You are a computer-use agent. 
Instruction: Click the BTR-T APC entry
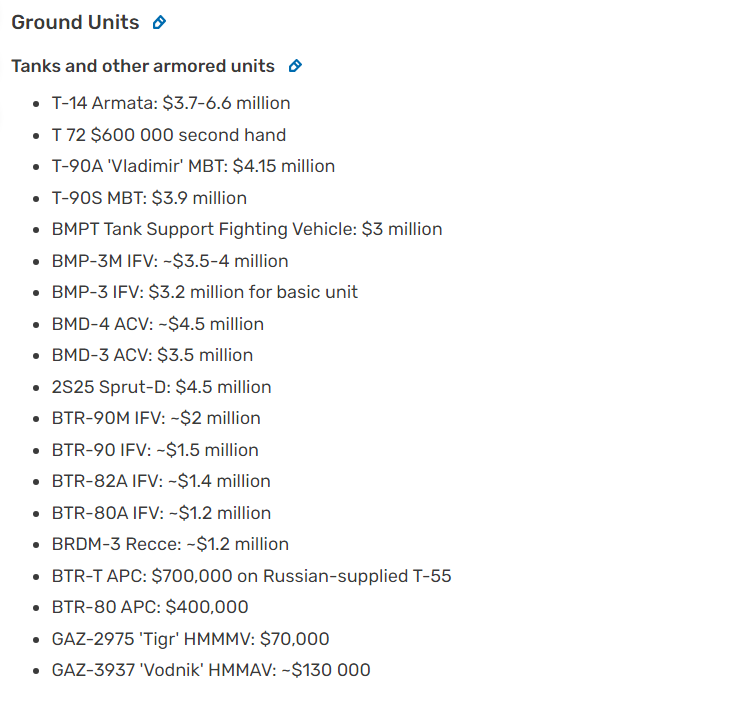point(251,576)
